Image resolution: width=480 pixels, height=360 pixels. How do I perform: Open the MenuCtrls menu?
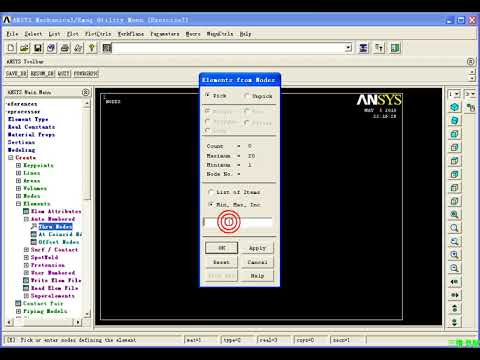pyautogui.click(x=220, y=34)
